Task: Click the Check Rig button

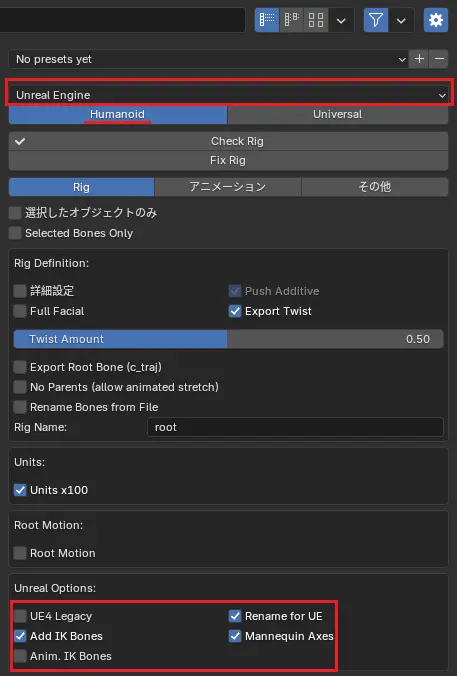Action: pos(228,141)
